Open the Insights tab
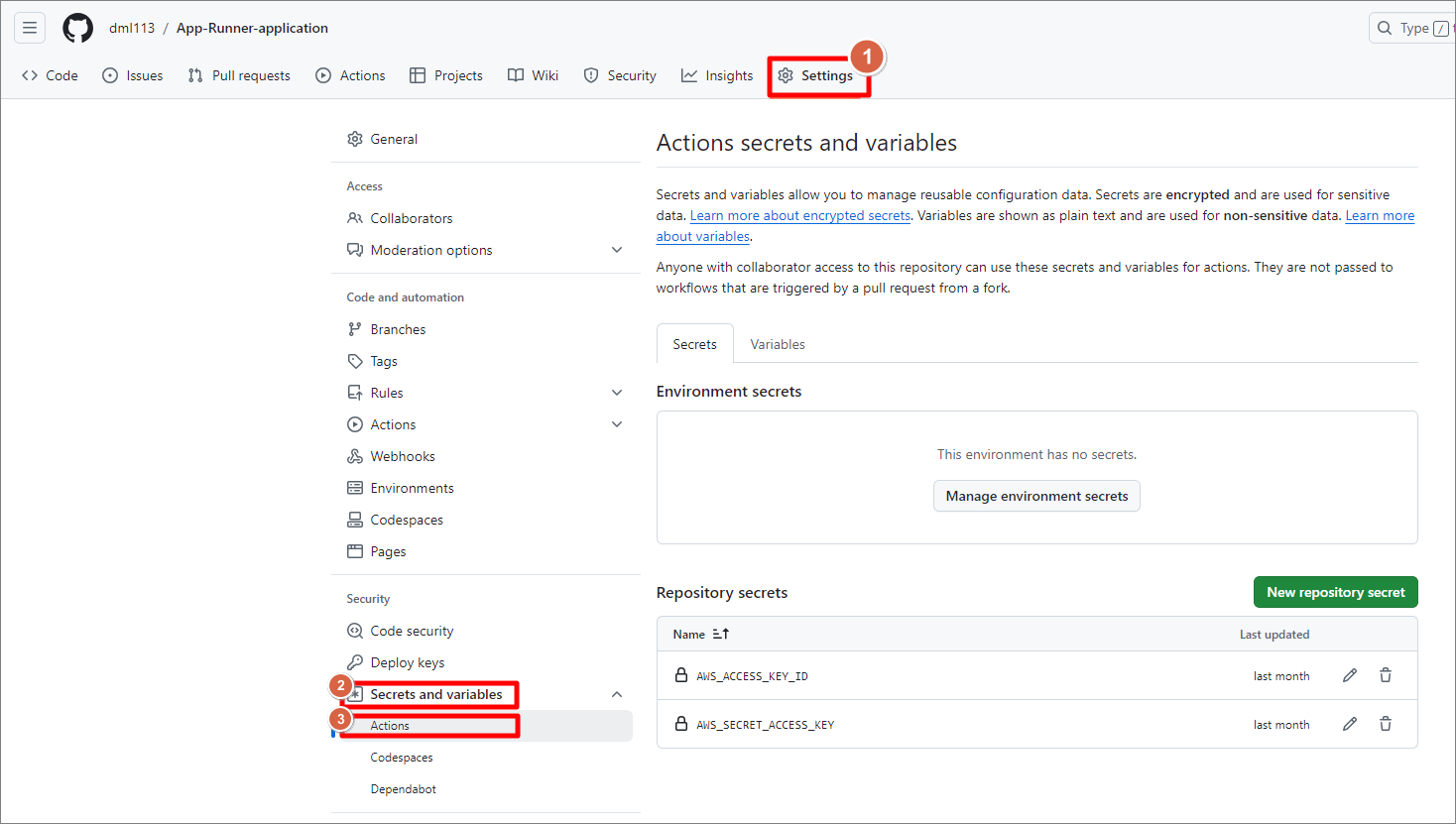The width and height of the screenshot is (1456, 824). tap(717, 75)
